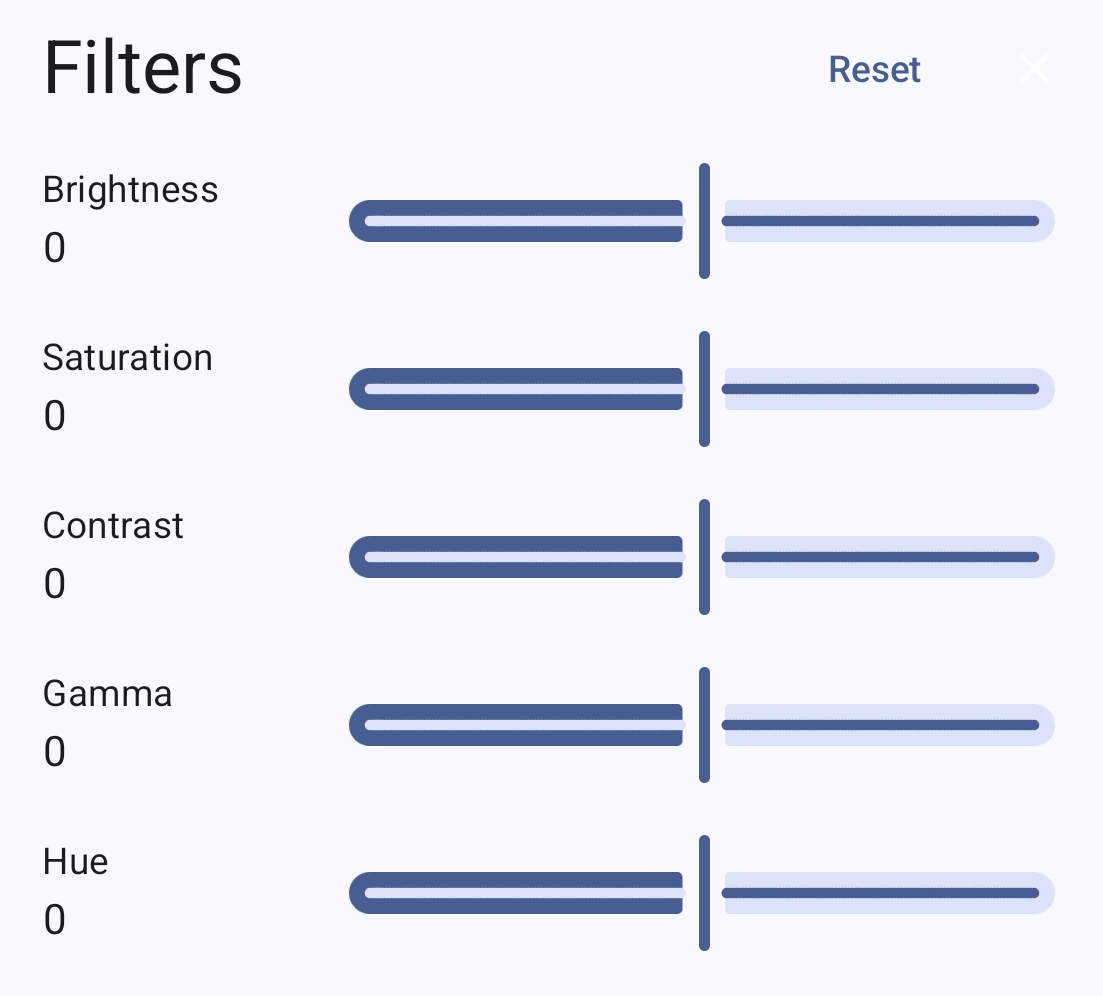
Task: Click the Brightness value showing 0
Action: tap(53, 247)
